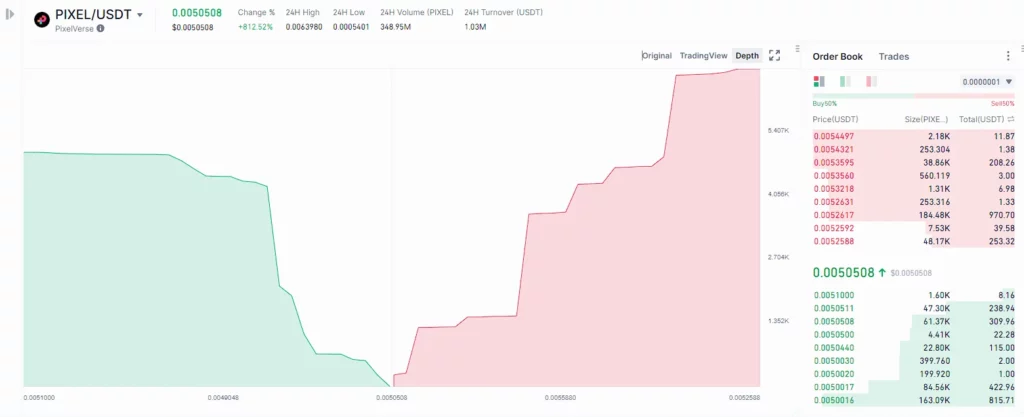Click the 24H Turnover value 1.03M
Viewport: 1024px width, 417px height.
(x=475, y=27)
